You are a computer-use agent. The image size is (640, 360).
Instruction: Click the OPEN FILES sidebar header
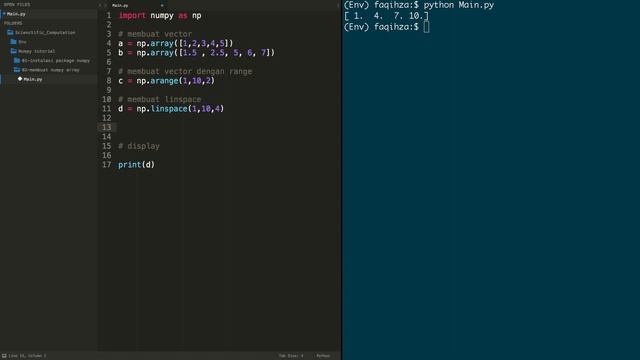coord(17,4)
